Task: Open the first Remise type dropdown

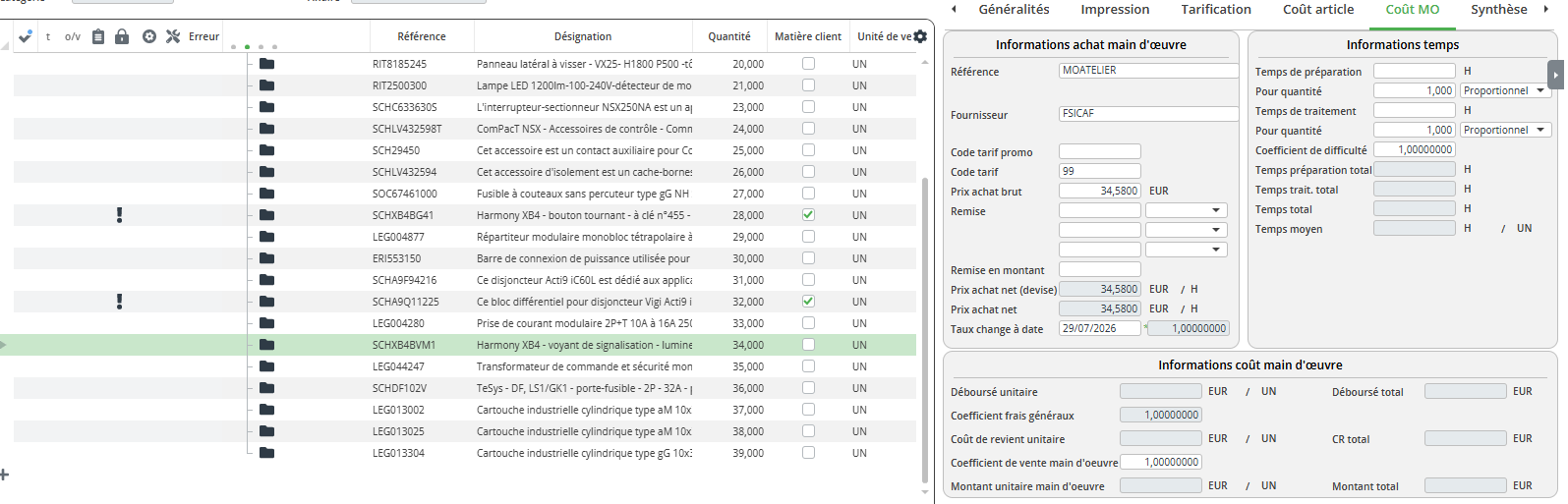Action: tap(1187, 210)
